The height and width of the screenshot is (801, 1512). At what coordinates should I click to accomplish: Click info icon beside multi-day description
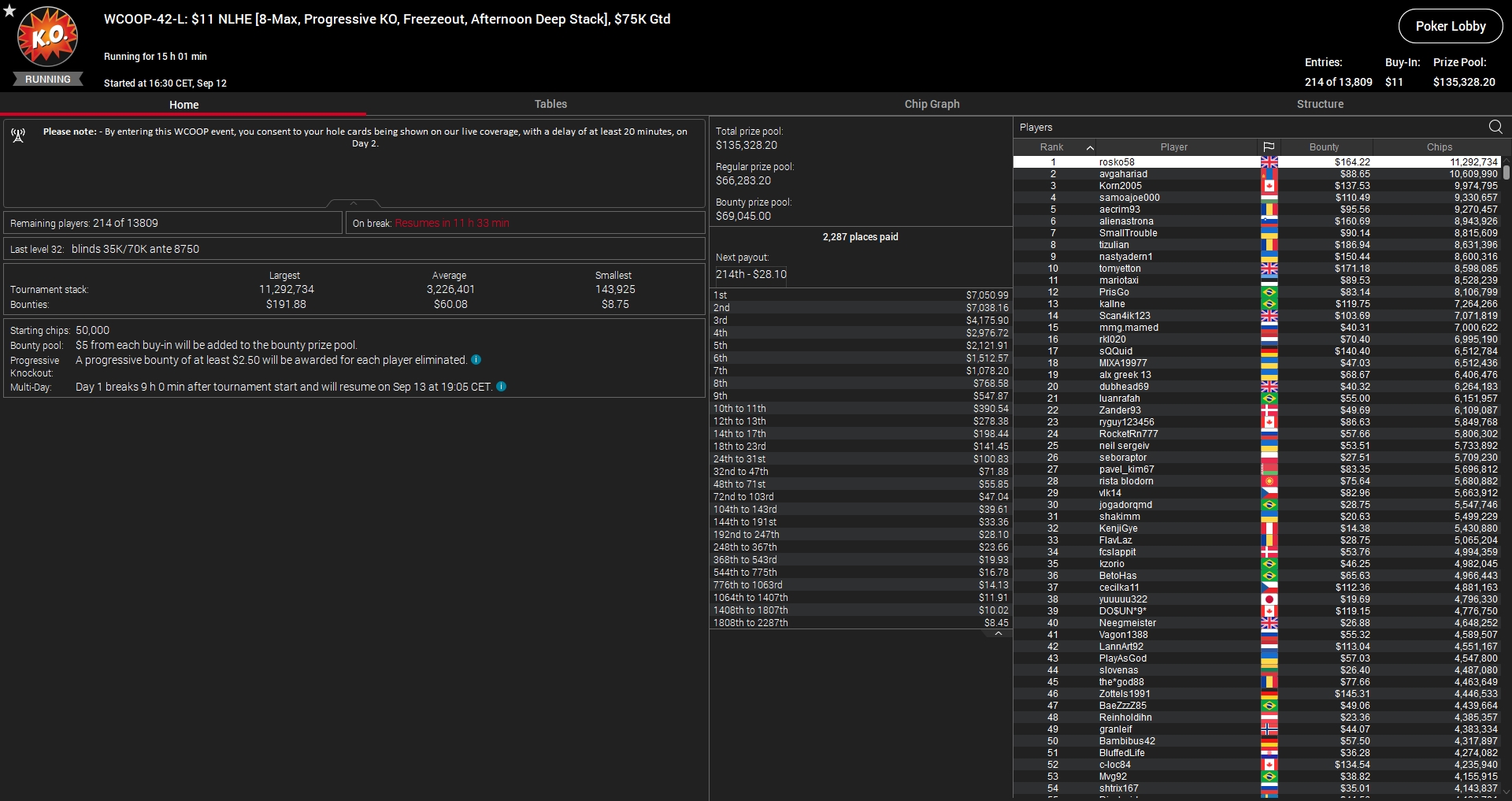[501, 387]
